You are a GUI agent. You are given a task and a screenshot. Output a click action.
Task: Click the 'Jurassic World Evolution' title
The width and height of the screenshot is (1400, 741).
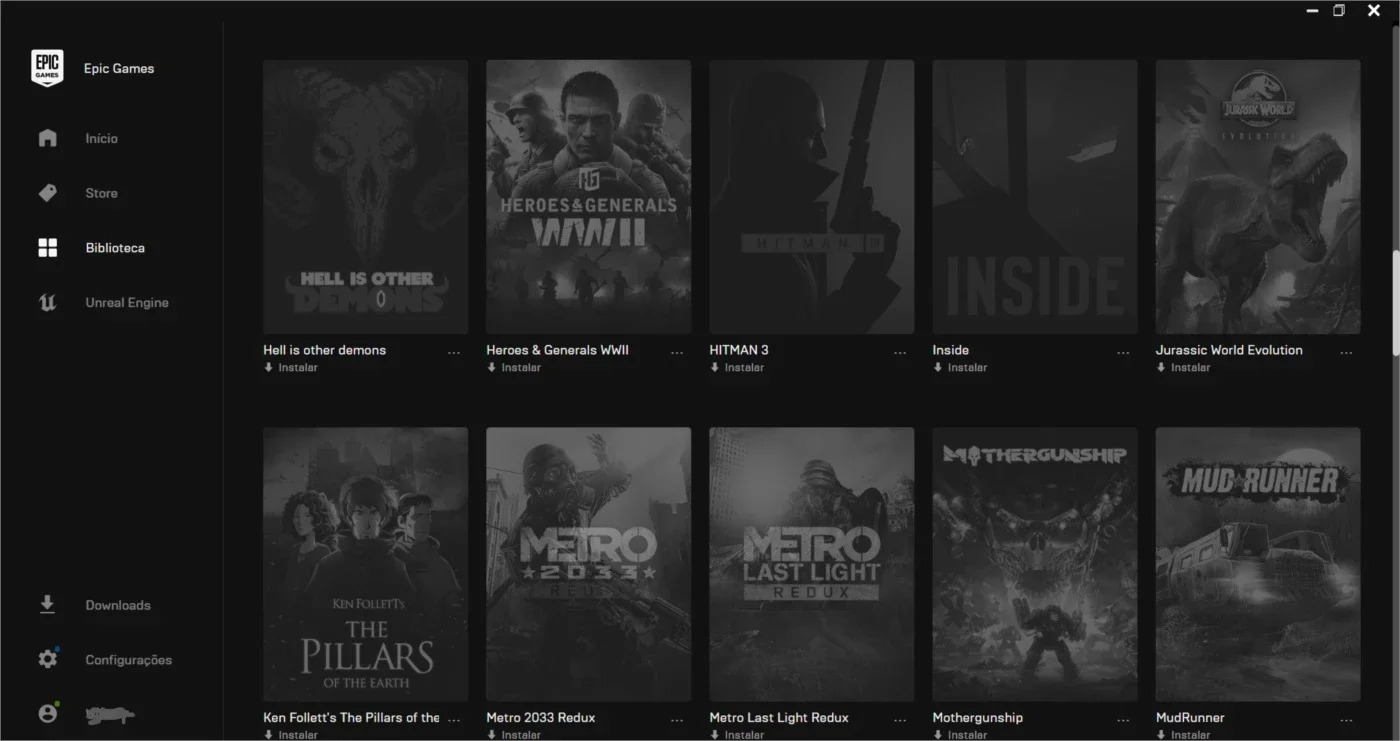(x=1229, y=350)
